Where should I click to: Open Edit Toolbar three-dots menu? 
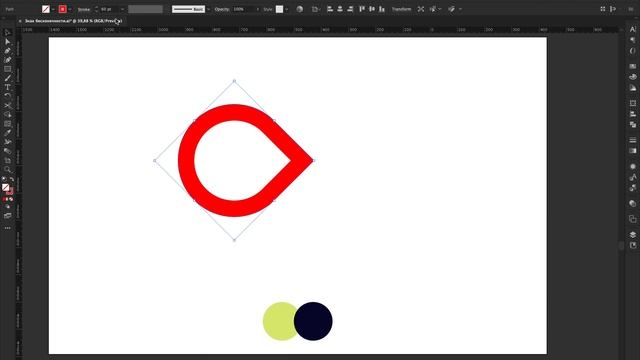click(7, 228)
